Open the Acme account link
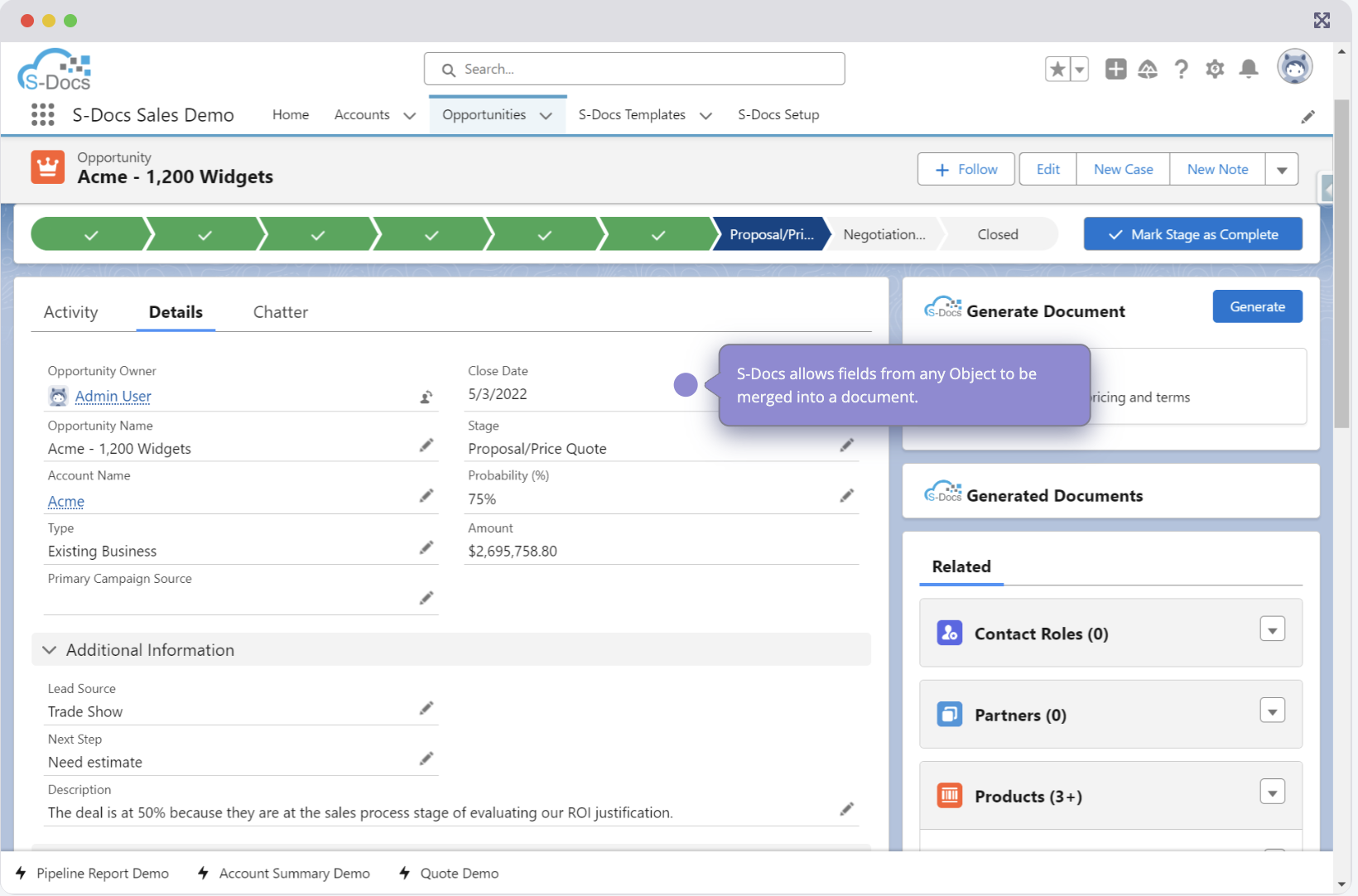The height and width of the screenshot is (896, 1358). pos(66,502)
